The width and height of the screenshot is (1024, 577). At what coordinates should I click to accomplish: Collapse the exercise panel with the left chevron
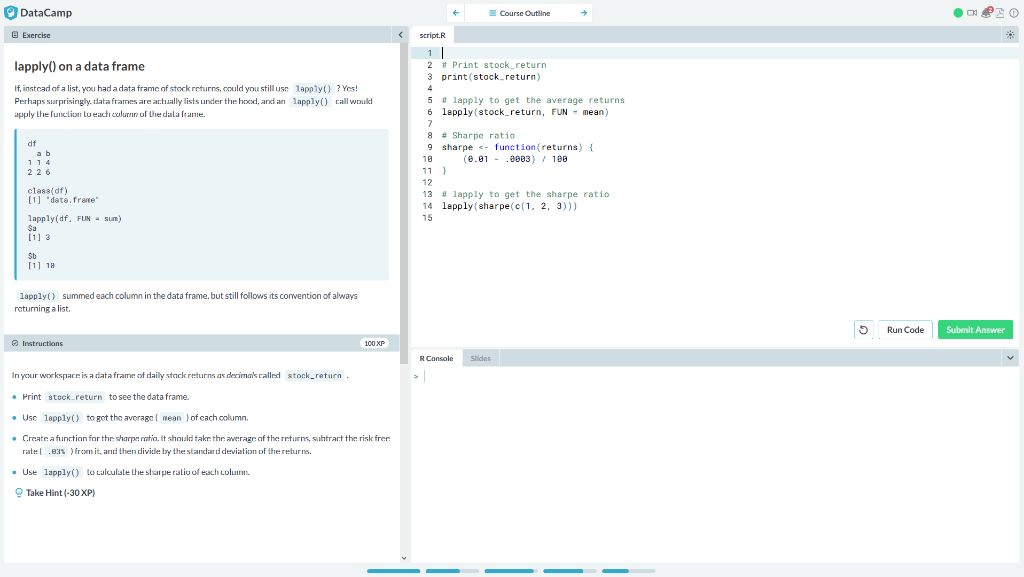click(401, 33)
